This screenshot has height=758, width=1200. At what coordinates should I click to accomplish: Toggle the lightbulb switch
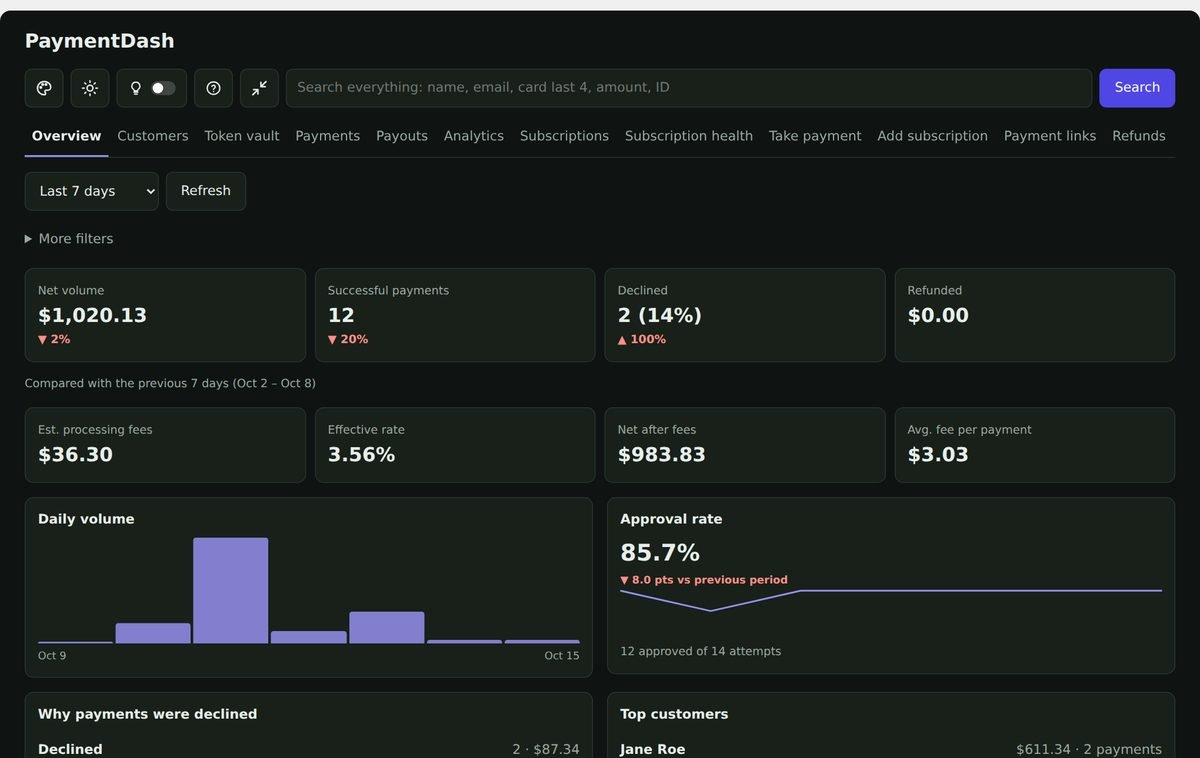coord(152,88)
